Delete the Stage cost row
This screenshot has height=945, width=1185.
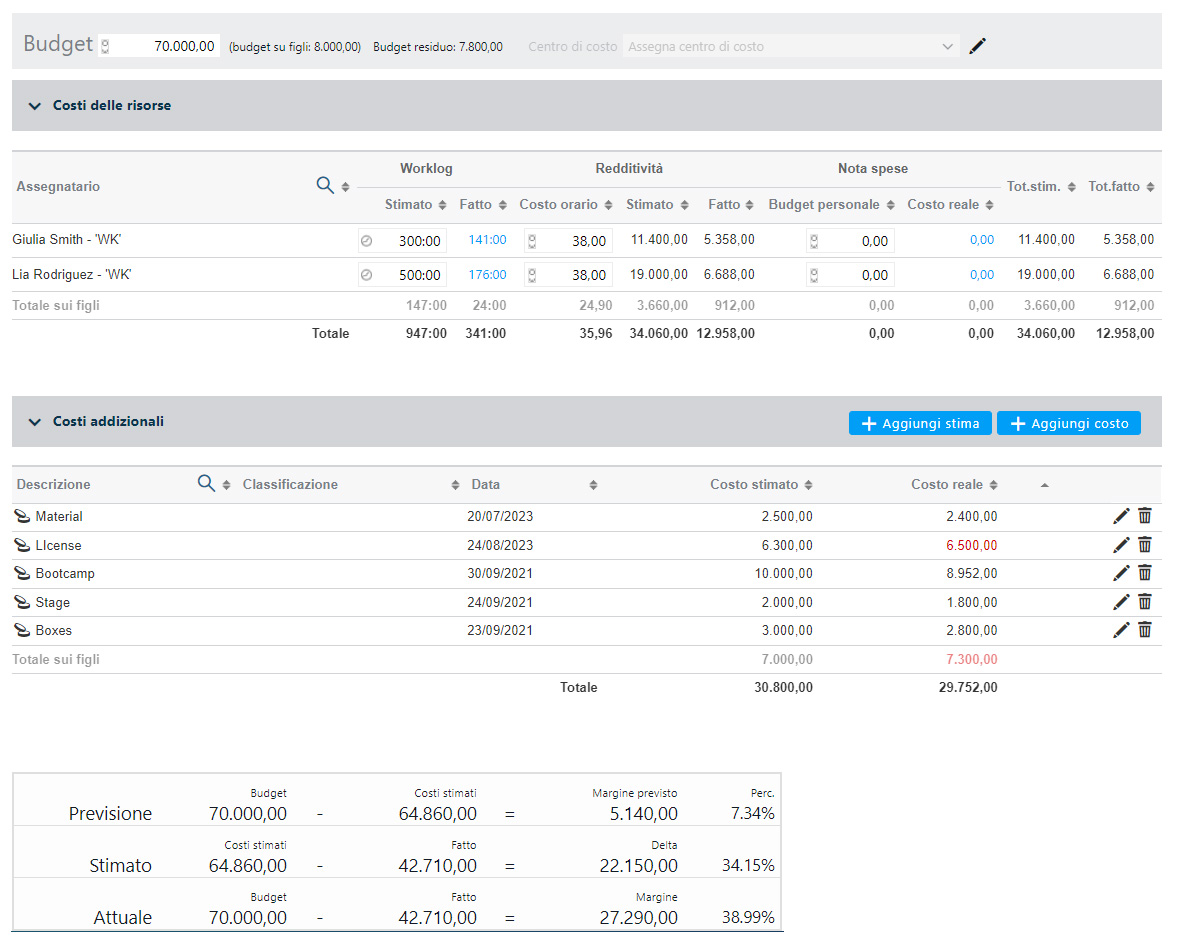click(x=1145, y=602)
